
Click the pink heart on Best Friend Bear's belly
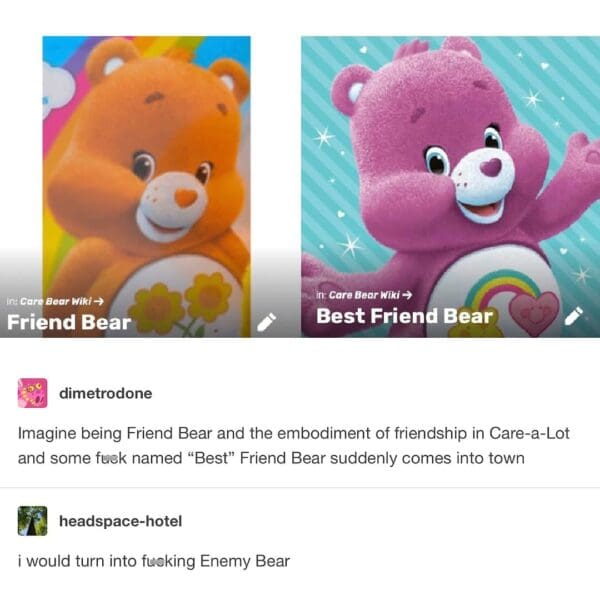pos(534,313)
